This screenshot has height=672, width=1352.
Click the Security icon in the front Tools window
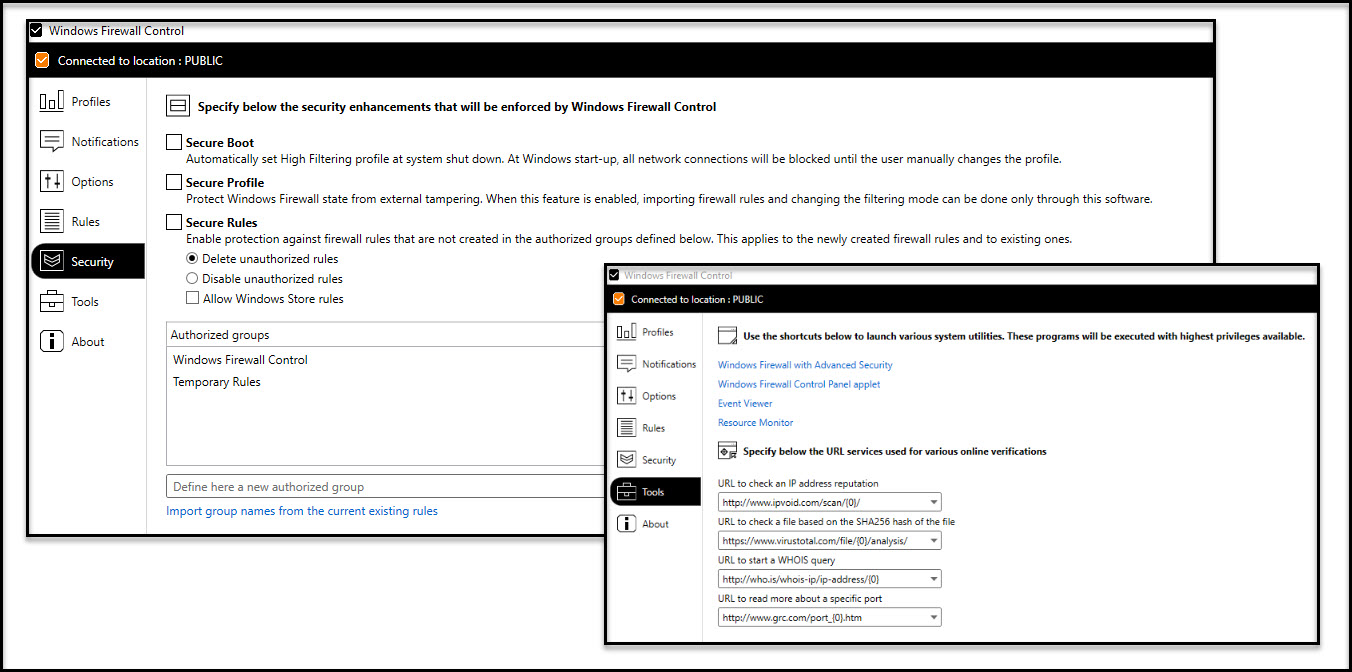click(627, 460)
